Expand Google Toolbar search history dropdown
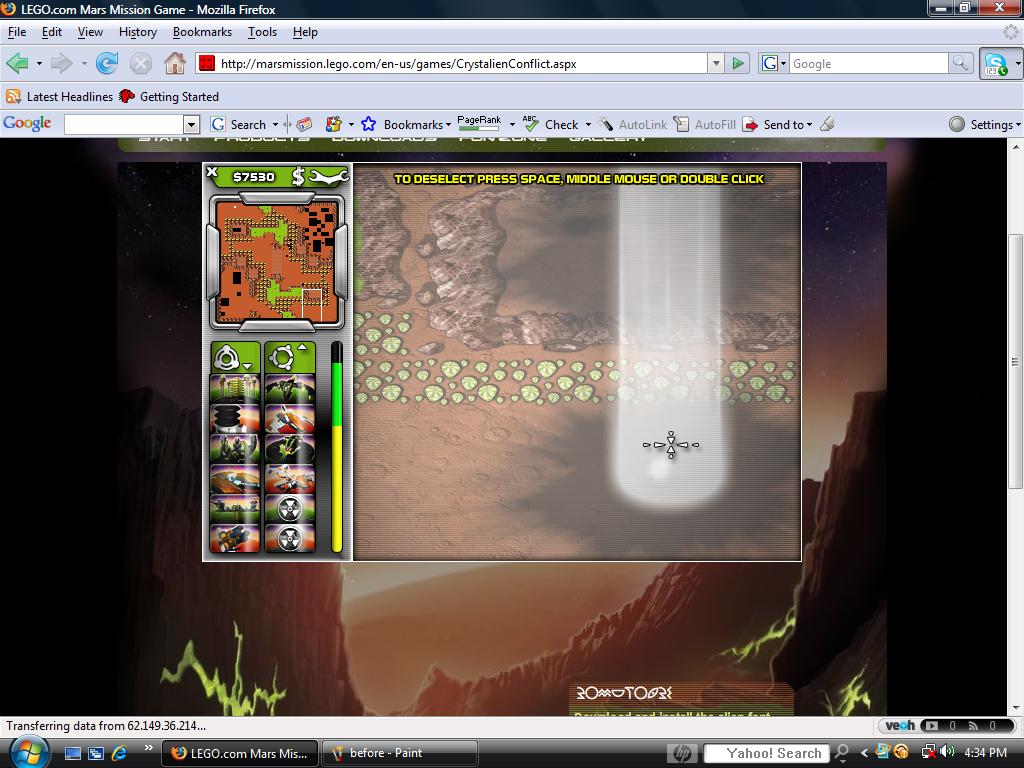The height and width of the screenshot is (768, 1024). point(191,124)
